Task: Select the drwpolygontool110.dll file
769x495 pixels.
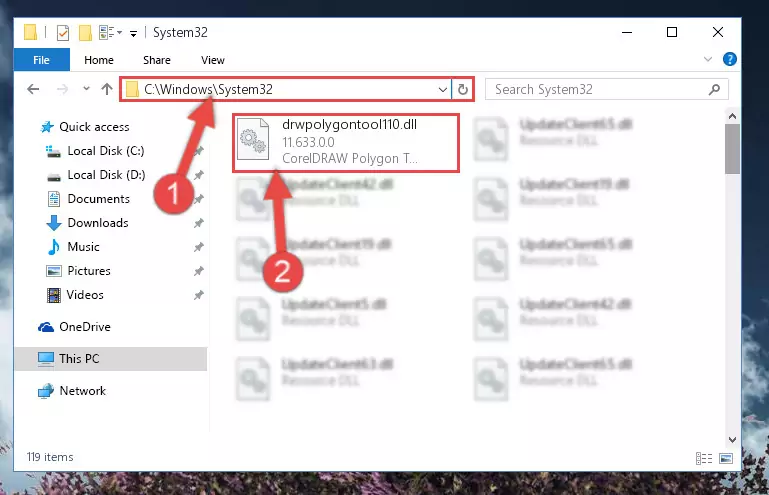Action: (346, 143)
